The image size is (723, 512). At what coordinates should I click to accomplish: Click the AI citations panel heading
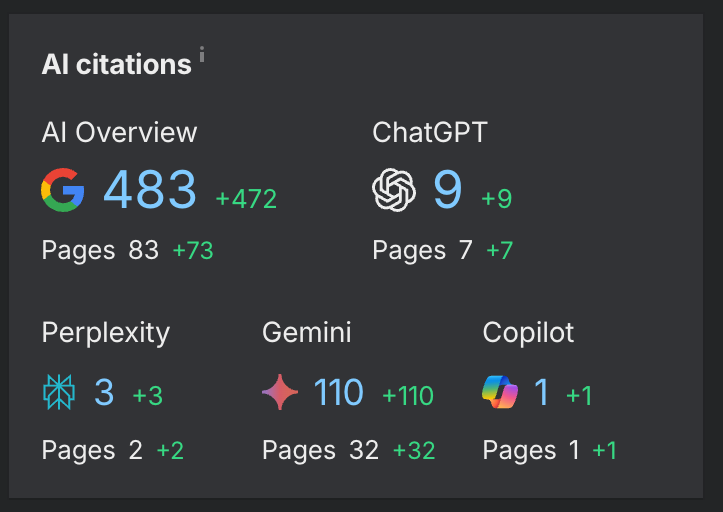116,65
